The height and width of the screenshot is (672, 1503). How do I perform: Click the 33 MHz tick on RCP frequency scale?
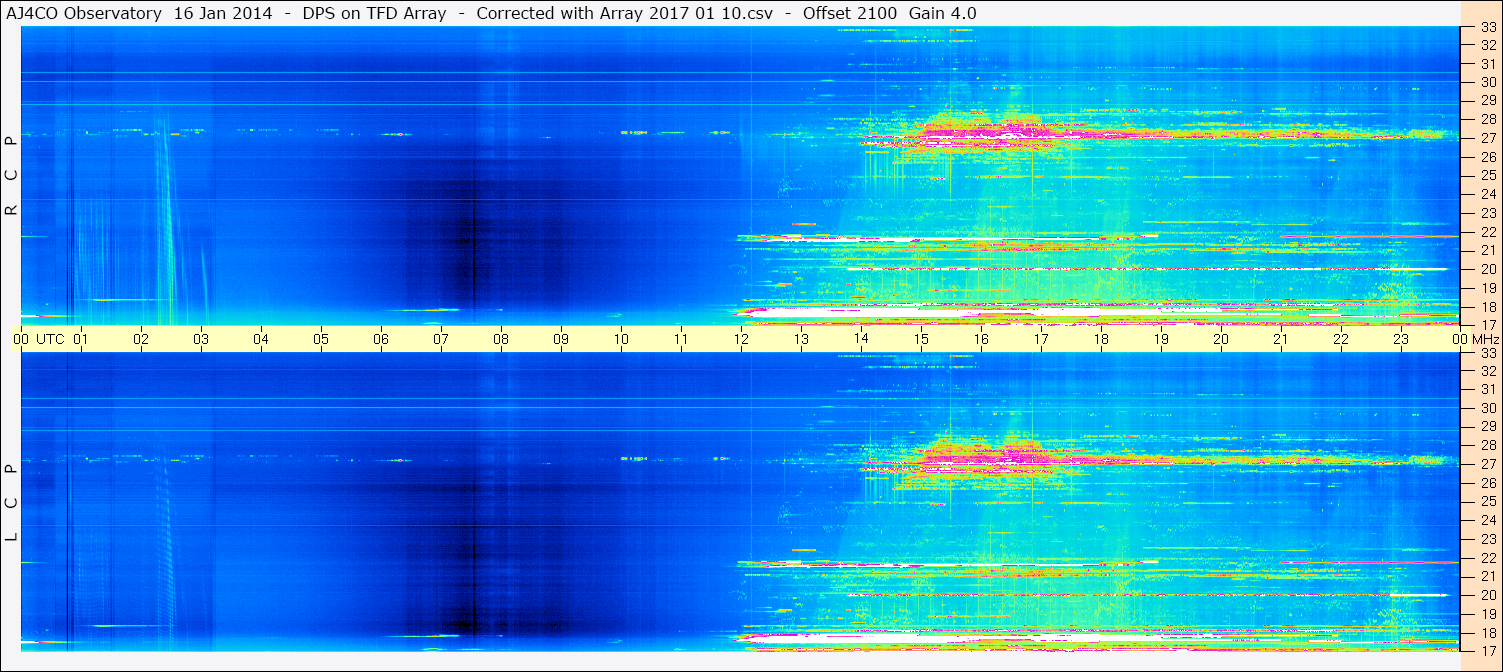click(x=1487, y=28)
